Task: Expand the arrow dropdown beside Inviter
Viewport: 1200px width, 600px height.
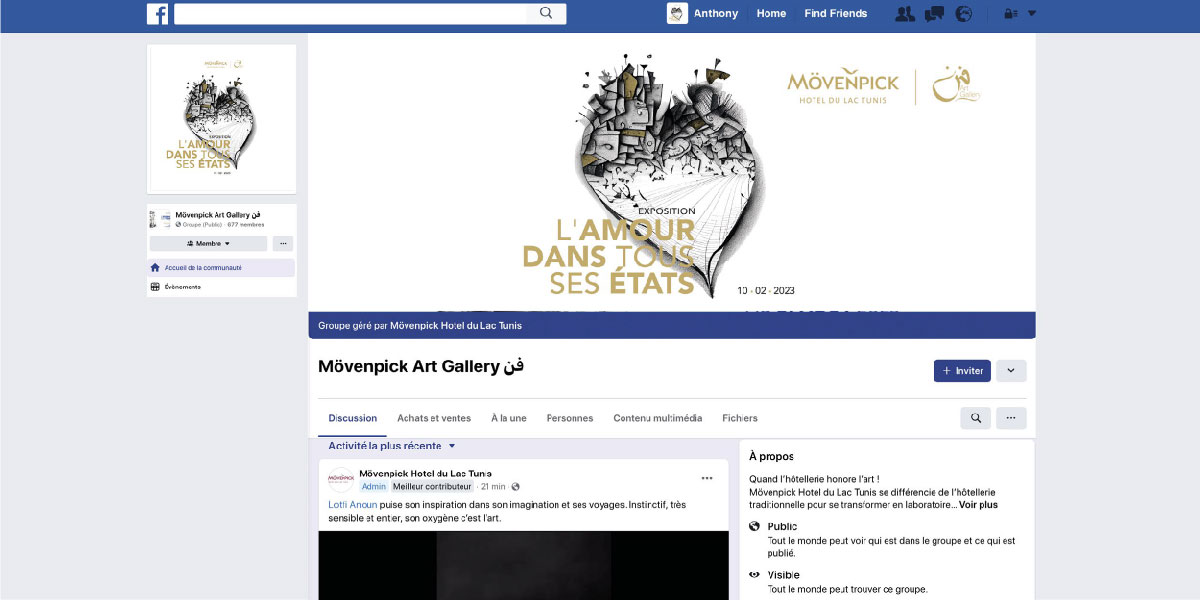Action: pos(1011,371)
